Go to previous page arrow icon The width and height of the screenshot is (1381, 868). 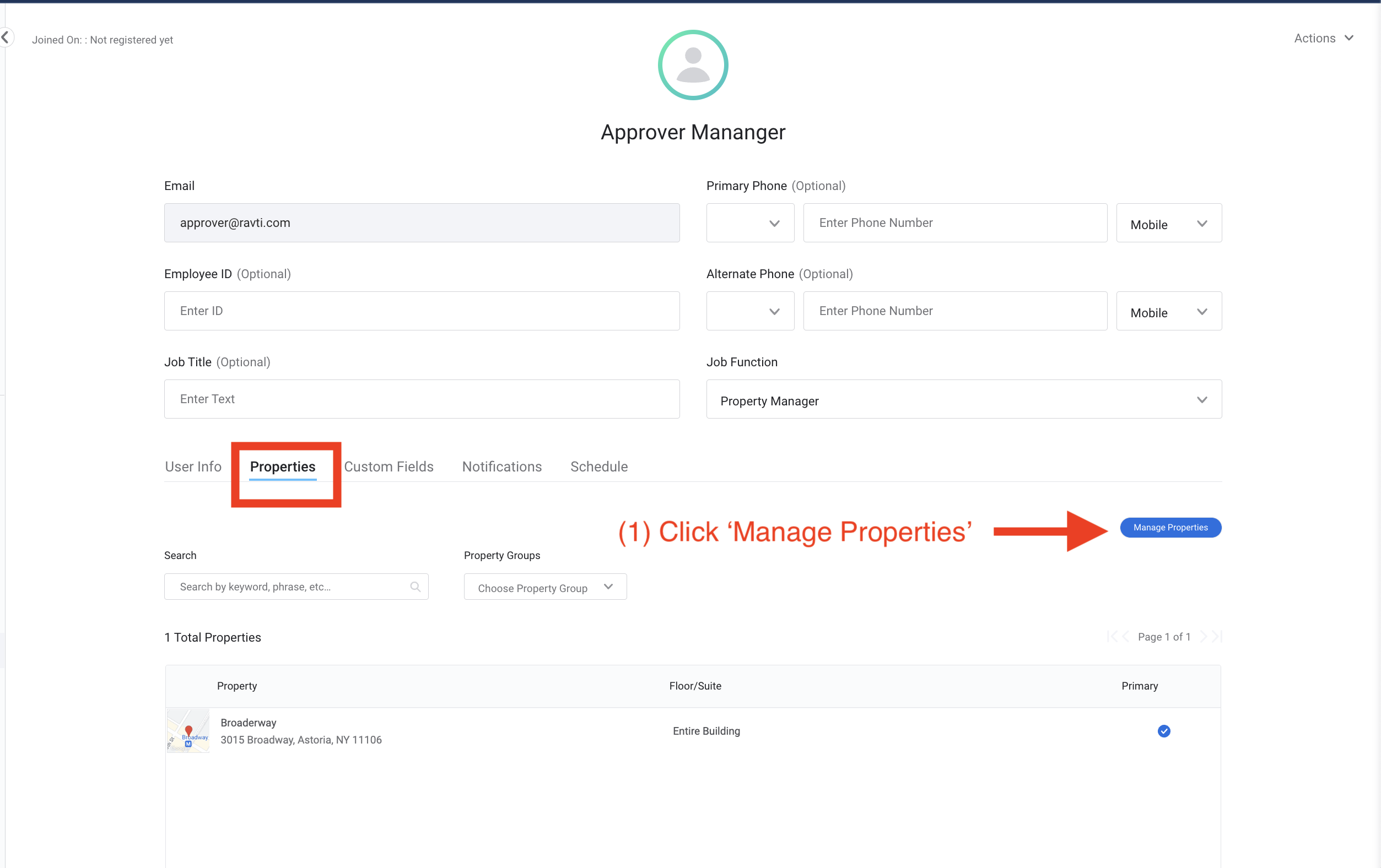pyautogui.click(x=1126, y=636)
